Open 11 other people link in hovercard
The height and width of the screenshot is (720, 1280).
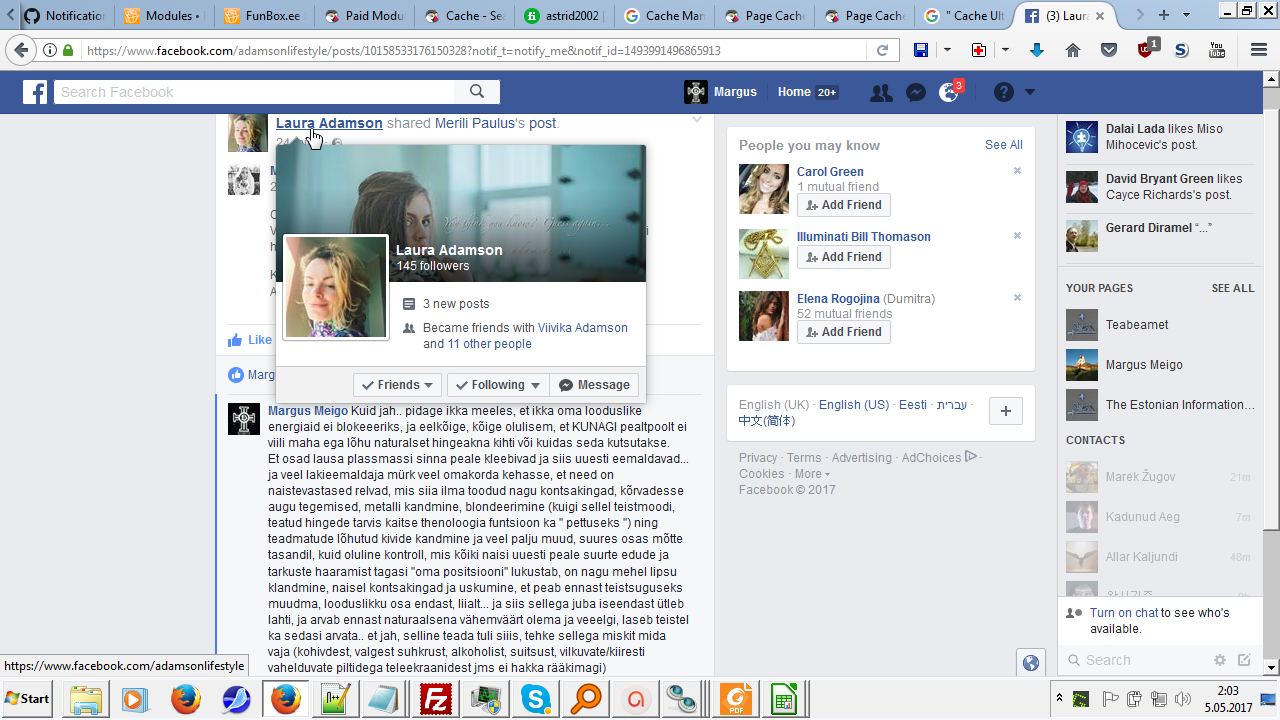tap(490, 344)
